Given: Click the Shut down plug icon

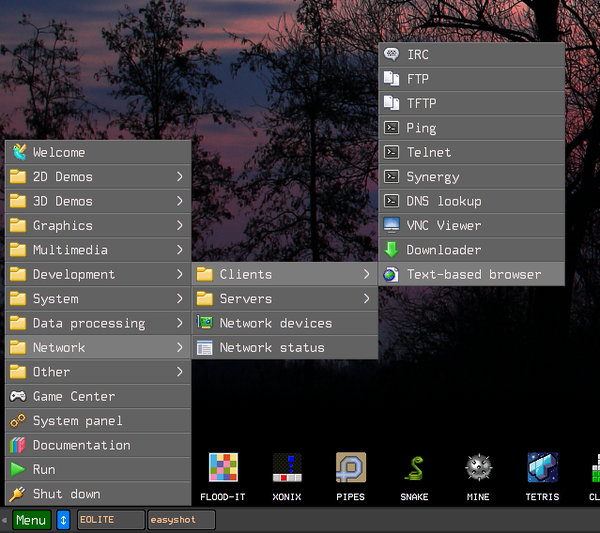Looking at the screenshot, I should (x=17, y=494).
